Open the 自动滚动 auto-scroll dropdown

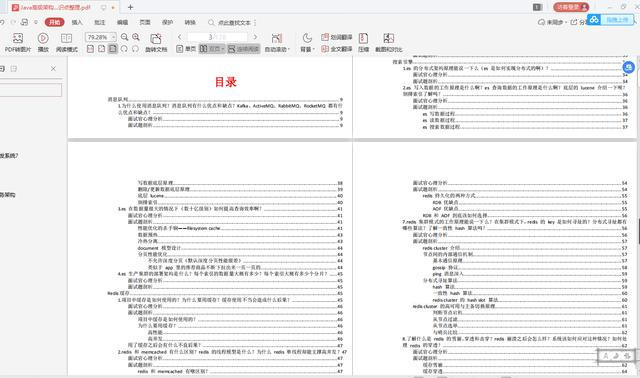[x=277, y=42]
